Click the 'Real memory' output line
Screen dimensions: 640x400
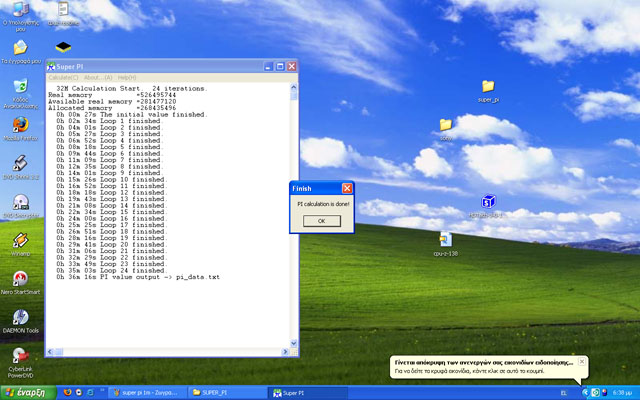coord(112,95)
